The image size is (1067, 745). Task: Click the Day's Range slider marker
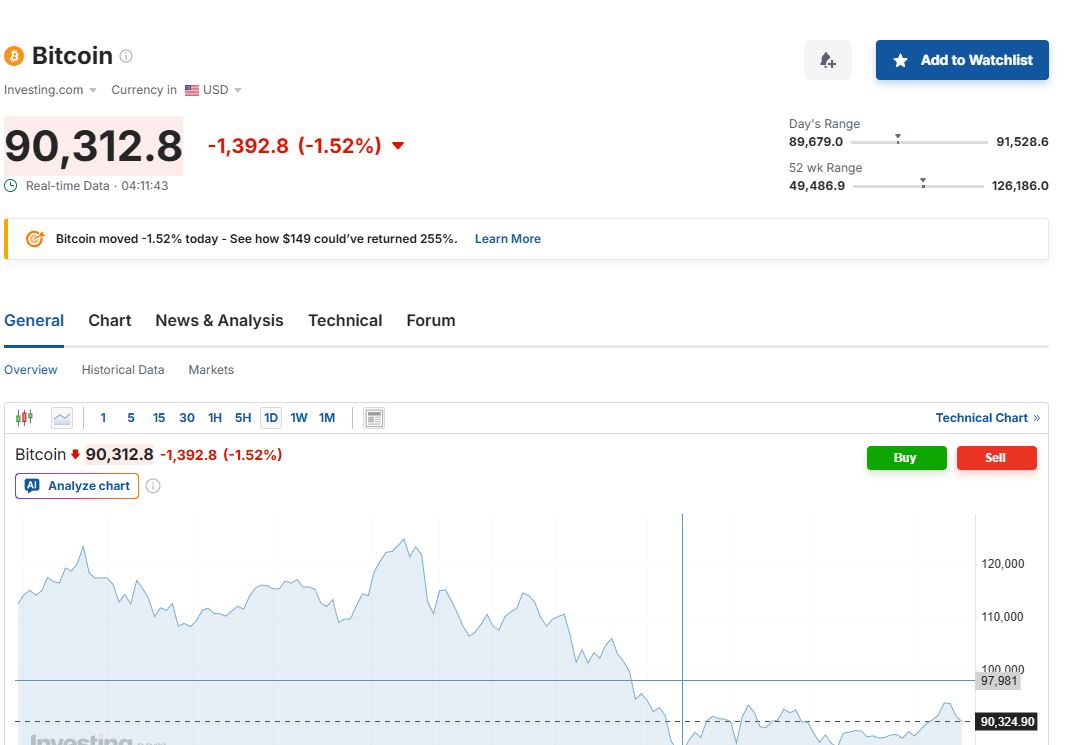pos(898,138)
